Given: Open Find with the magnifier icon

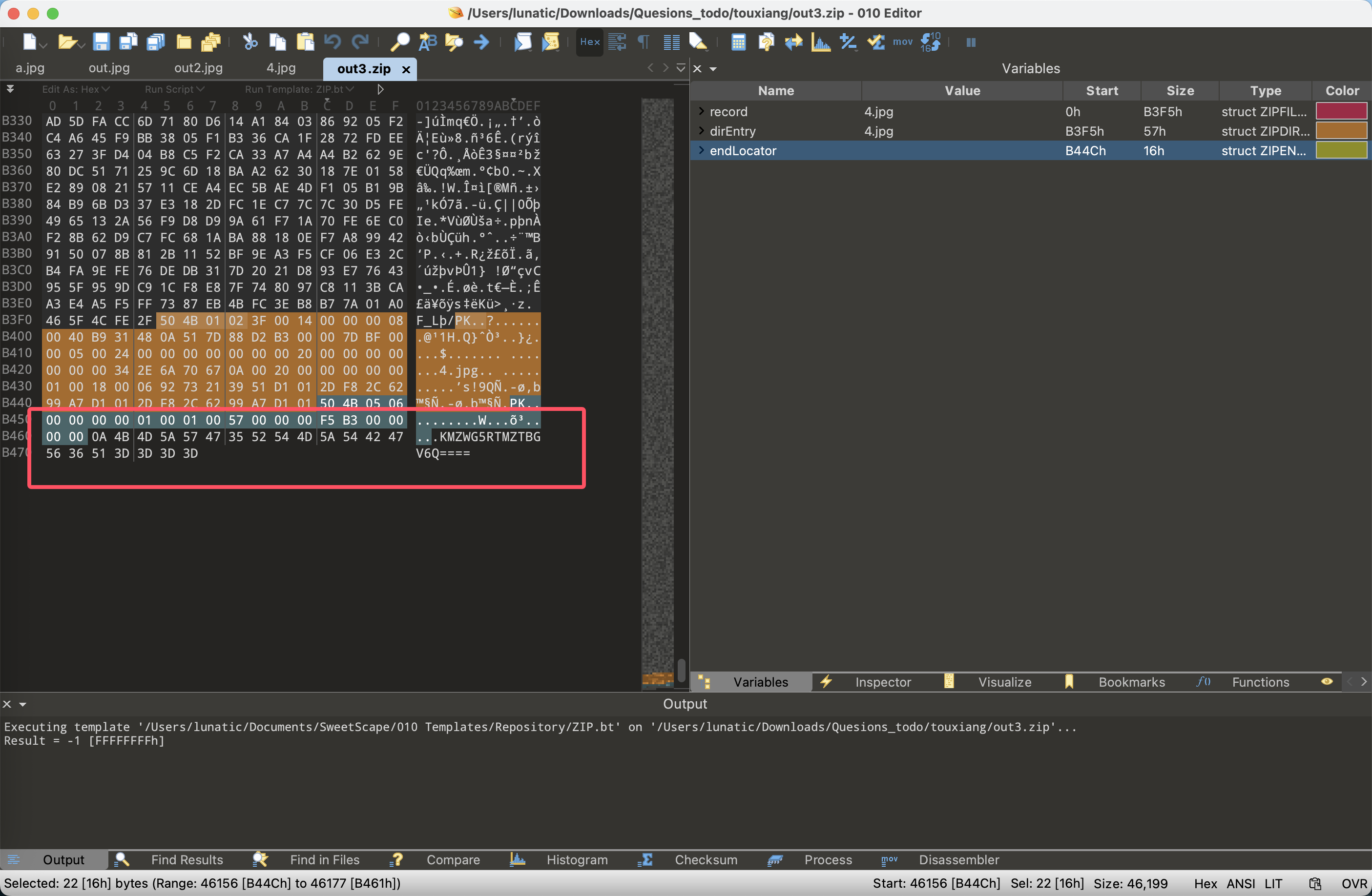Looking at the screenshot, I should pos(399,42).
